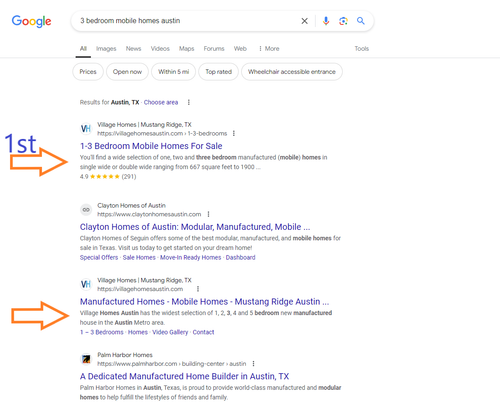Toggle the Within 5 mi filter chip
Viewport: 500px width, 402px height.
point(173,72)
